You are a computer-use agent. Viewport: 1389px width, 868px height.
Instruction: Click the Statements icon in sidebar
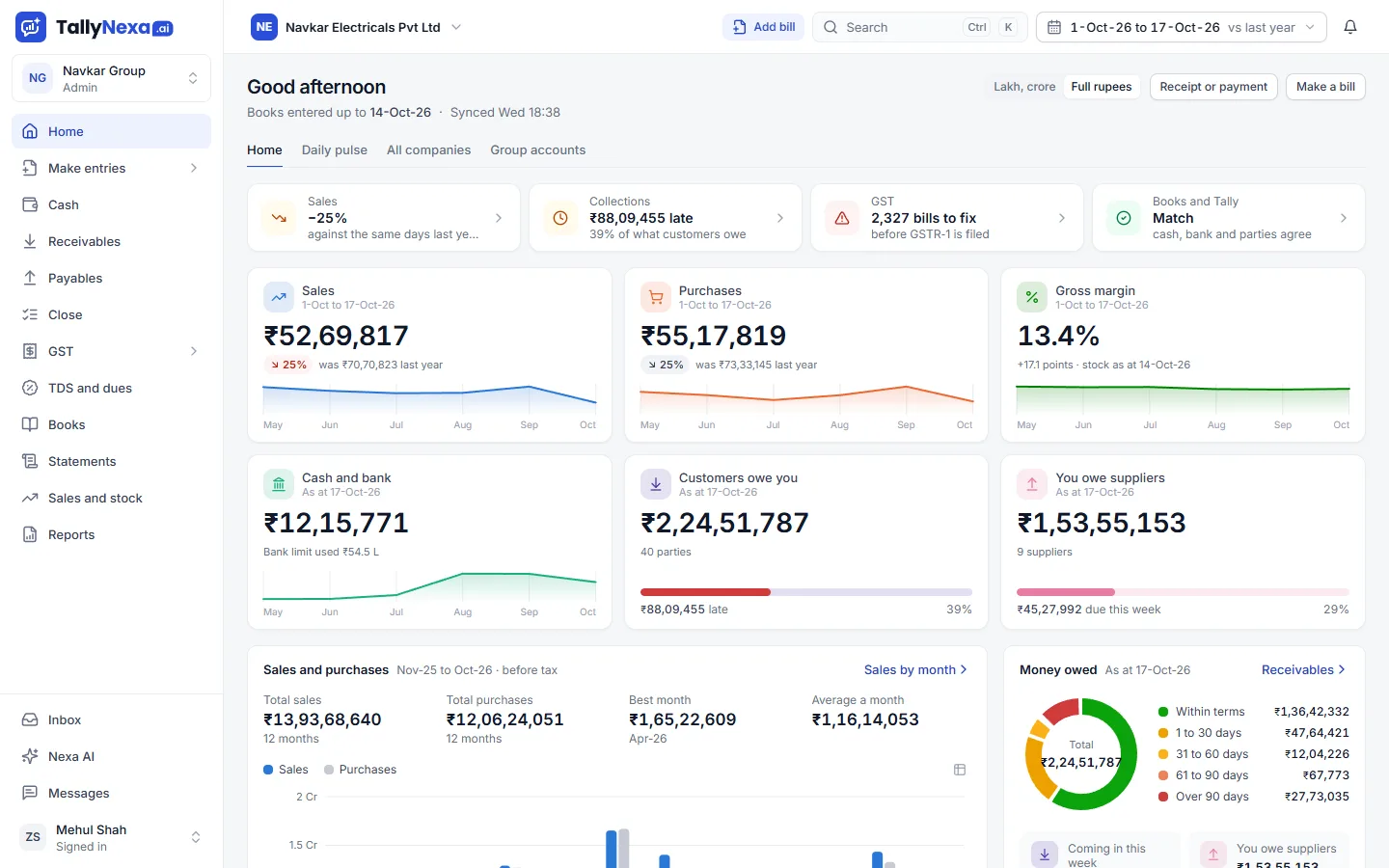(30, 461)
